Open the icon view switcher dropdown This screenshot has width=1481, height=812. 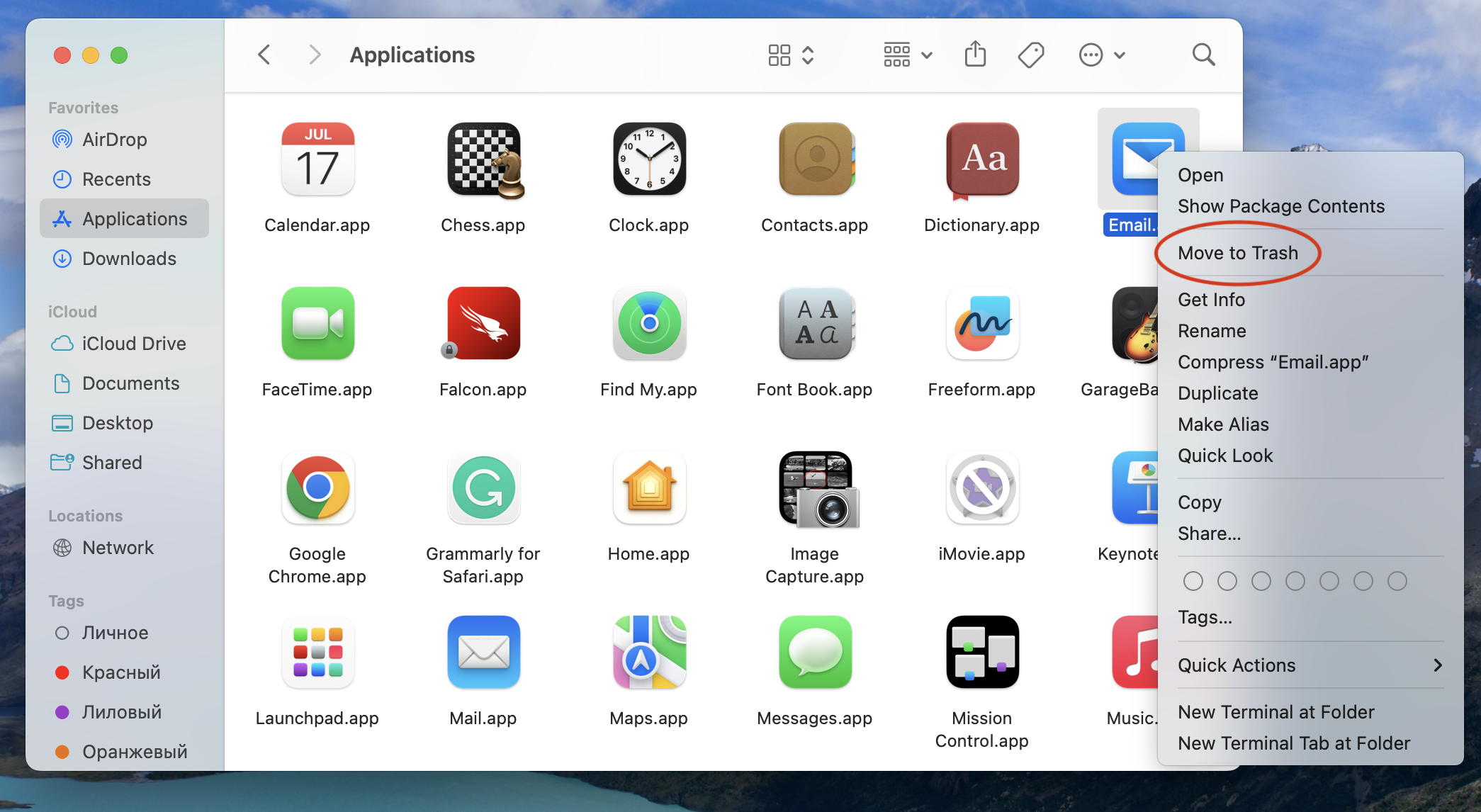(x=791, y=55)
